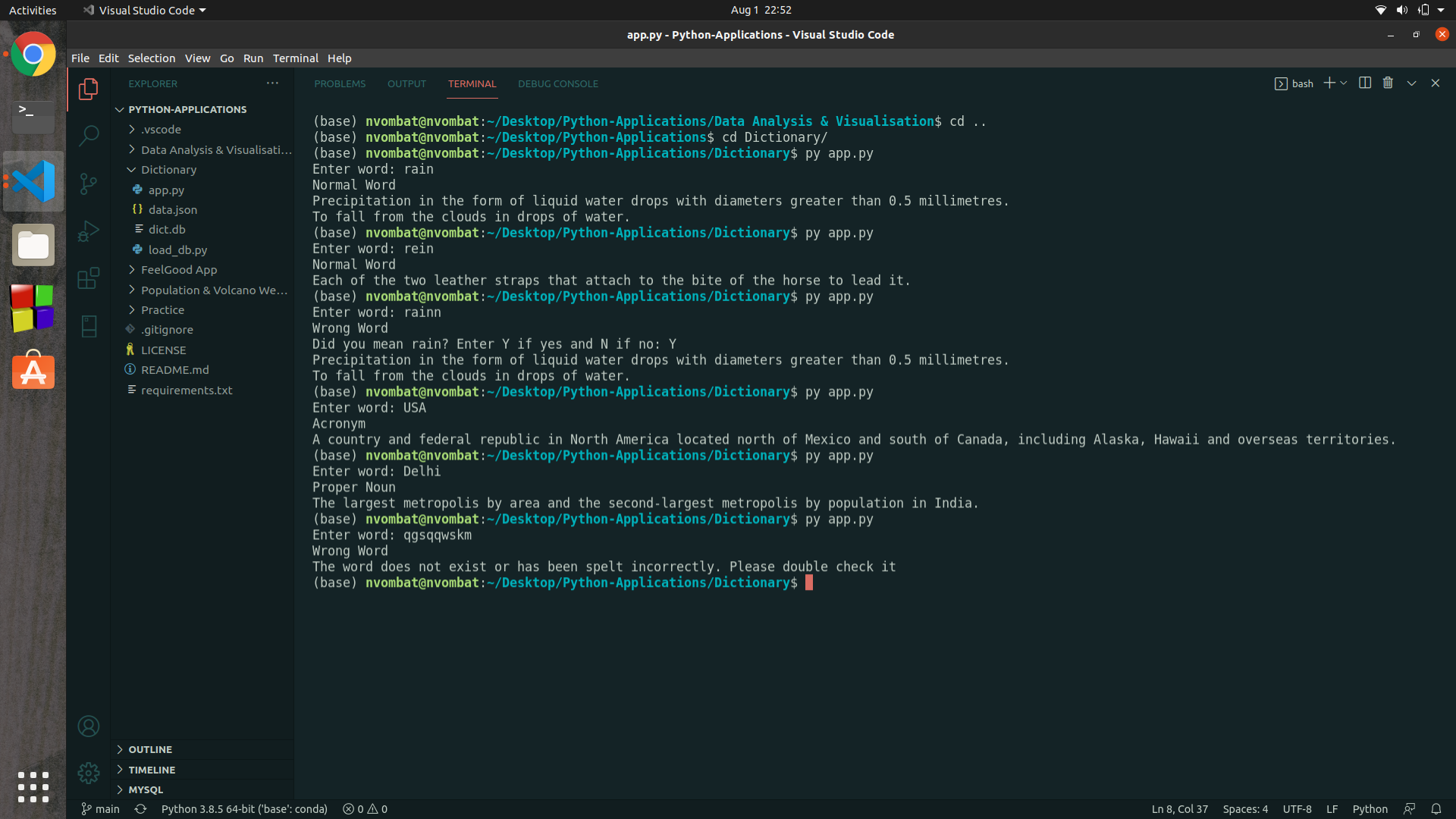
Task: Select the bash terminal entry
Action: coord(1294,83)
